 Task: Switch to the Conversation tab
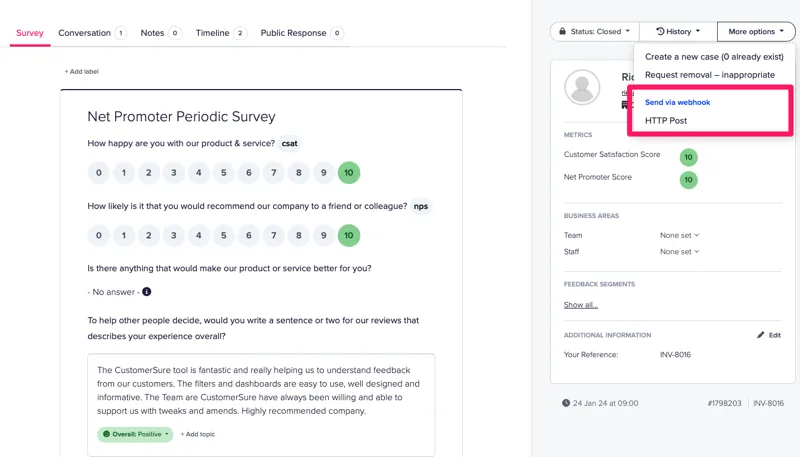[x=91, y=33]
